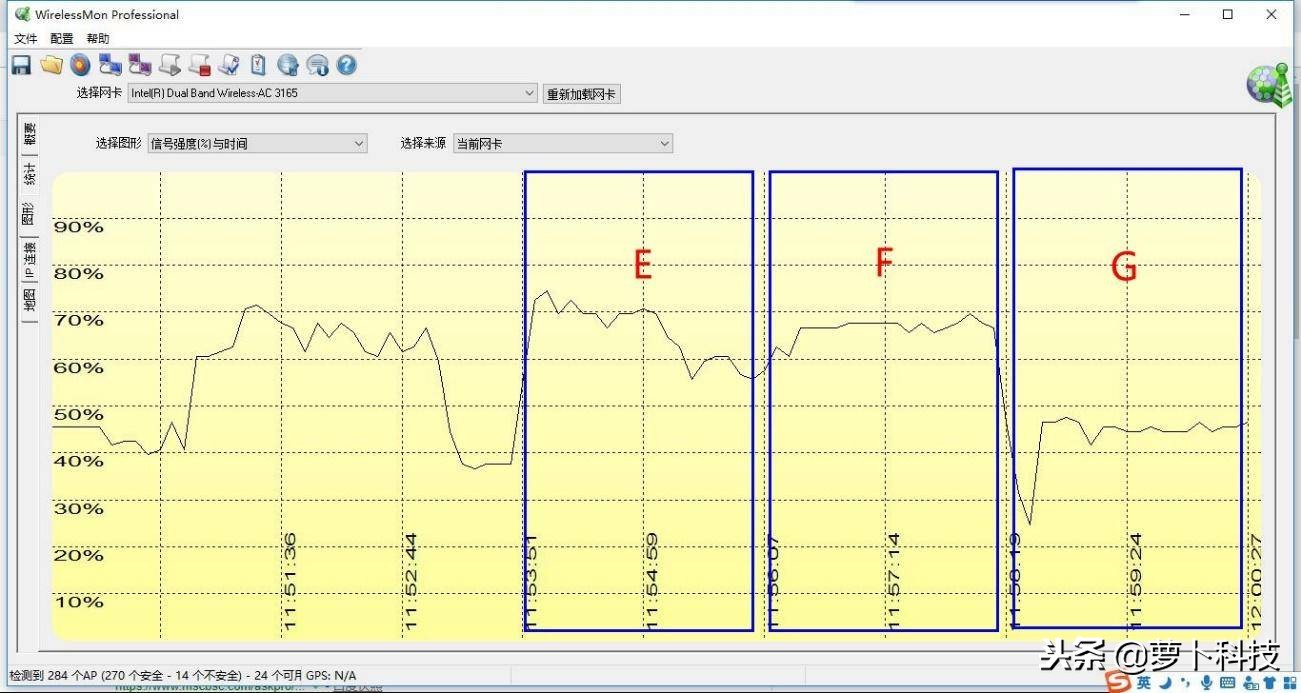This screenshot has height=693, width=1301.
Task: Click the moon icon in IME bar
Action: coord(1165,682)
